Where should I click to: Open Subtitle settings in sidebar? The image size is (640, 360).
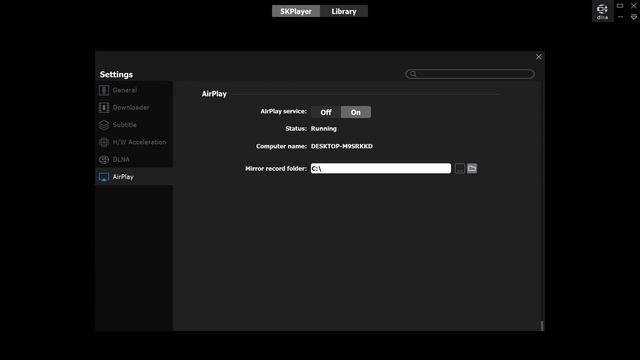[134, 125]
